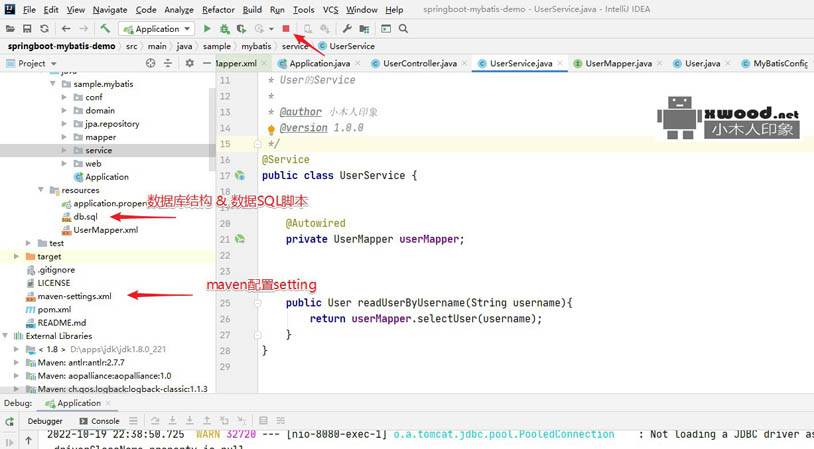Click the console up arrow icon
Screen dimensions: 814x449
[29, 441]
